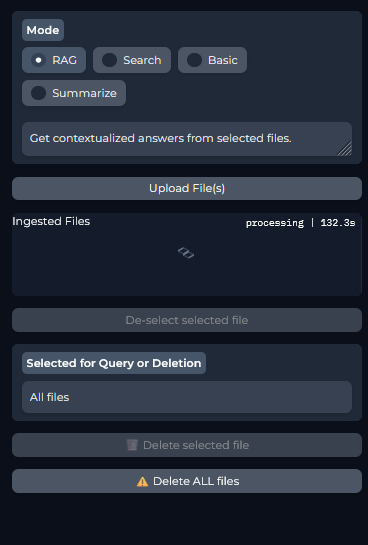368x545 pixels.
Task: Click the Ingested Files label
Action: point(51,221)
